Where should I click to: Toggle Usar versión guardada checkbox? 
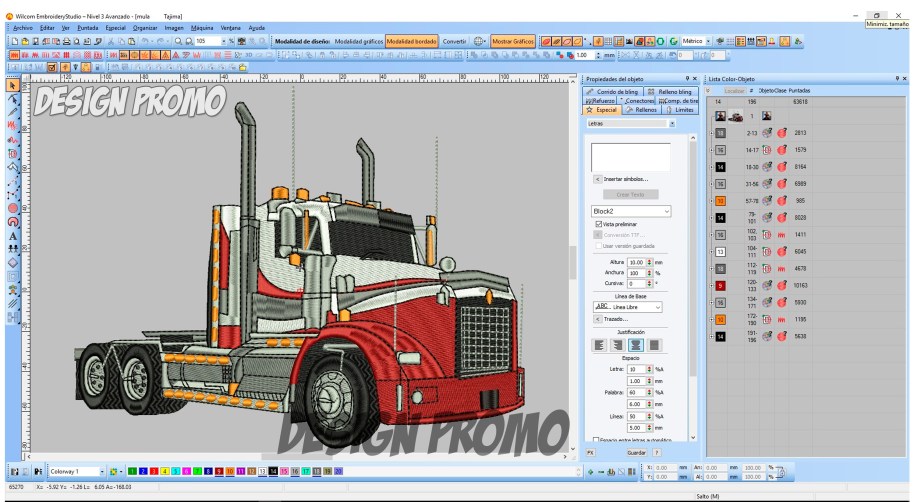[599, 246]
